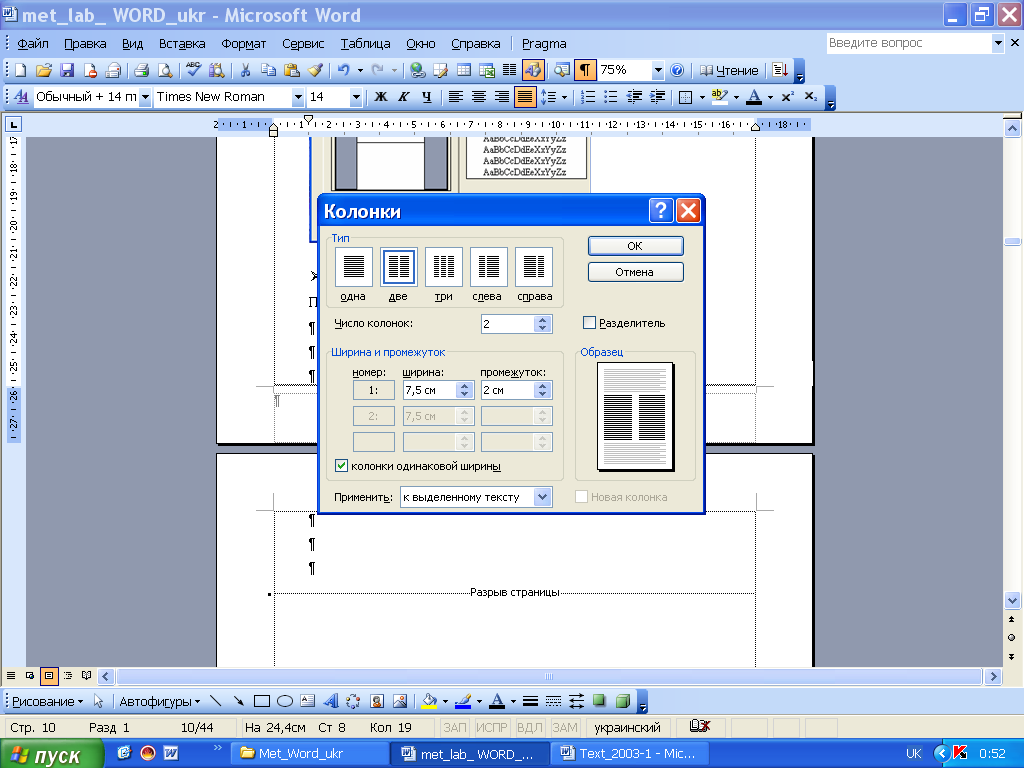Open the Файл menu
Viewport: 1024px width, 768px height.
33,44
